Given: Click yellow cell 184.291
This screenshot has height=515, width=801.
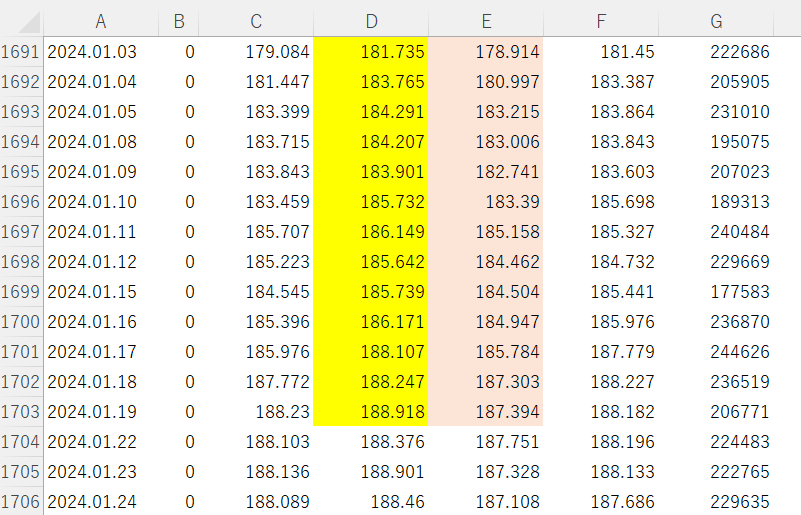Looking at the screenshot, I should (371, 112).
